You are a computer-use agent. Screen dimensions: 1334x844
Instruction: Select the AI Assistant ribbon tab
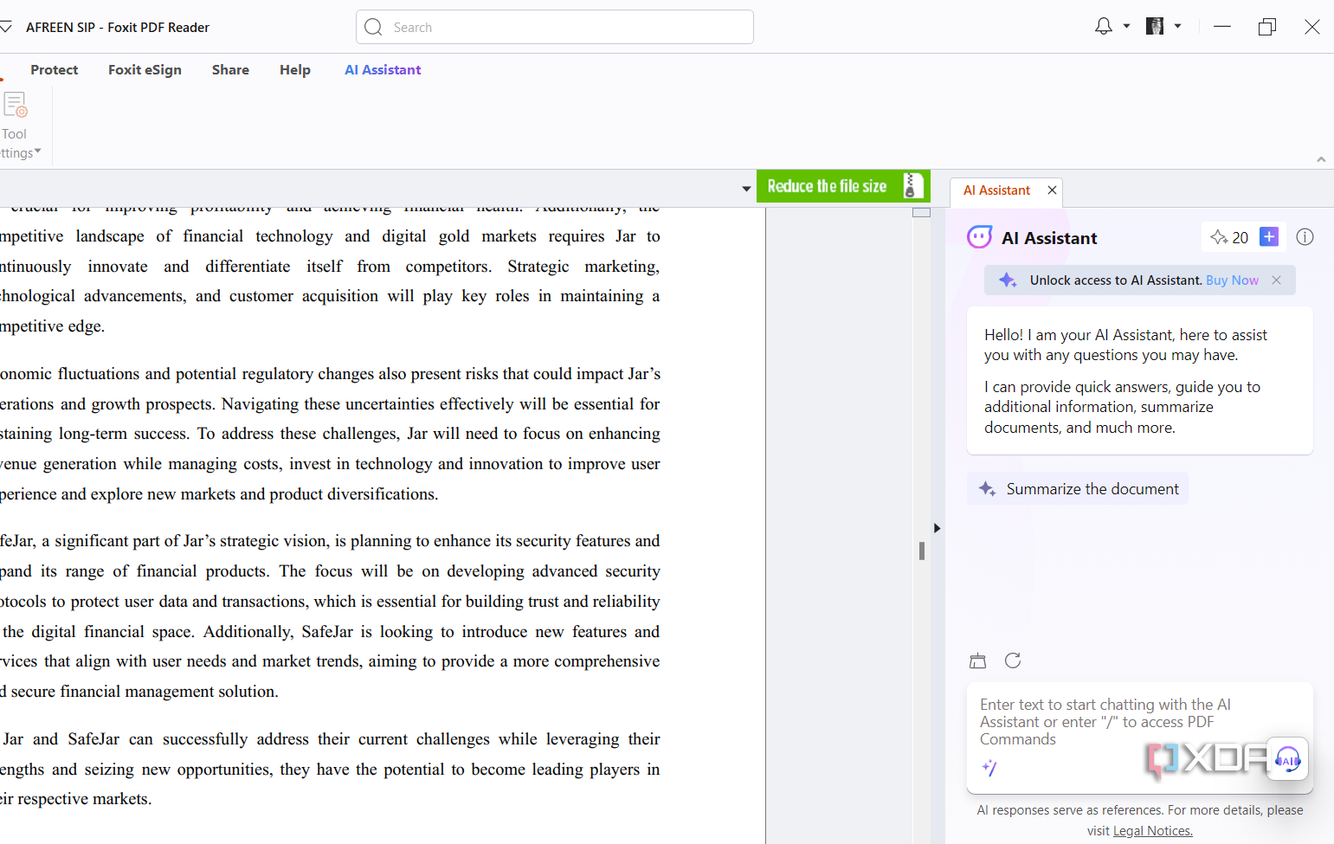coord(383,70)
